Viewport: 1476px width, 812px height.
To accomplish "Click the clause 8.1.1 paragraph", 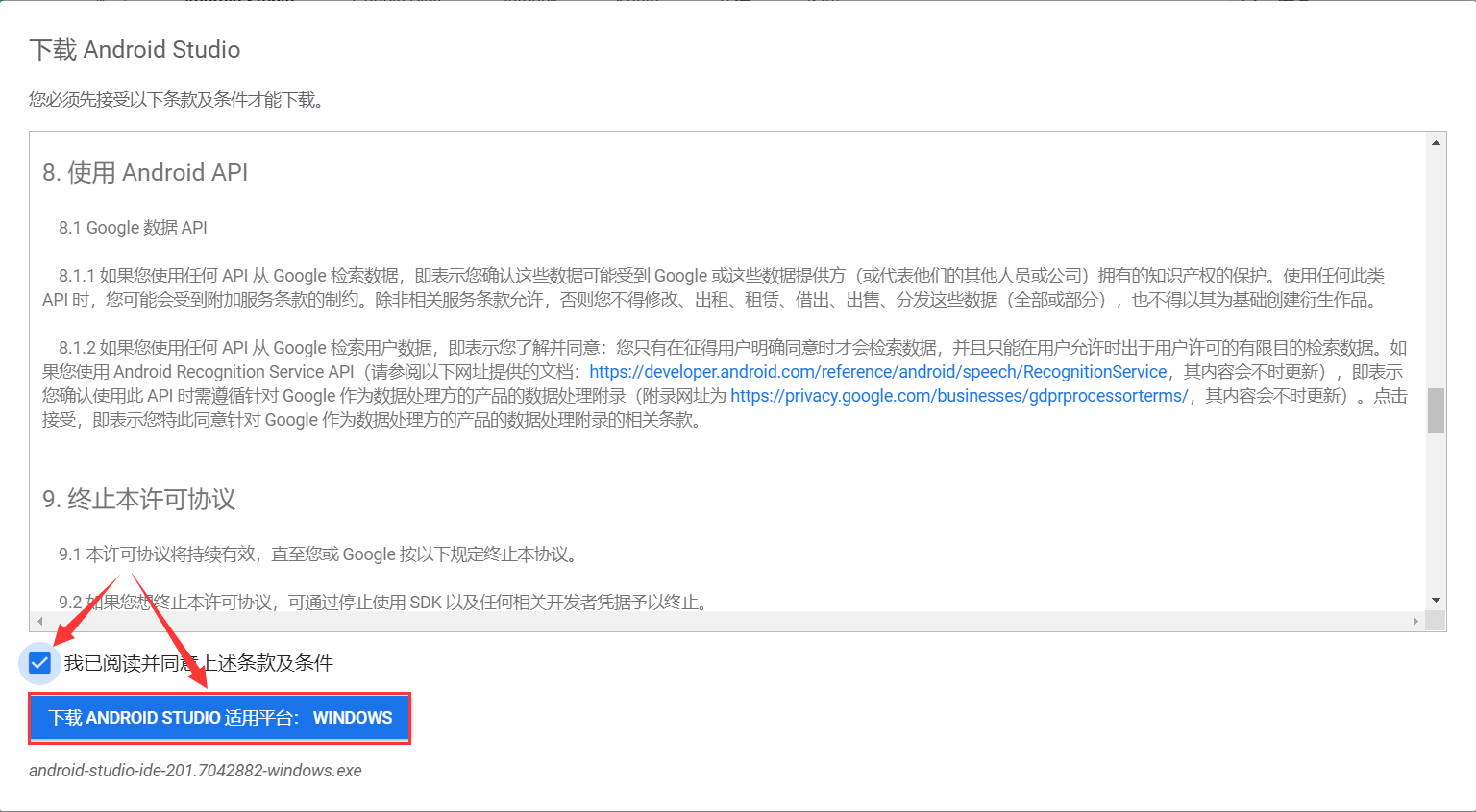I will (x=714, y=288).
